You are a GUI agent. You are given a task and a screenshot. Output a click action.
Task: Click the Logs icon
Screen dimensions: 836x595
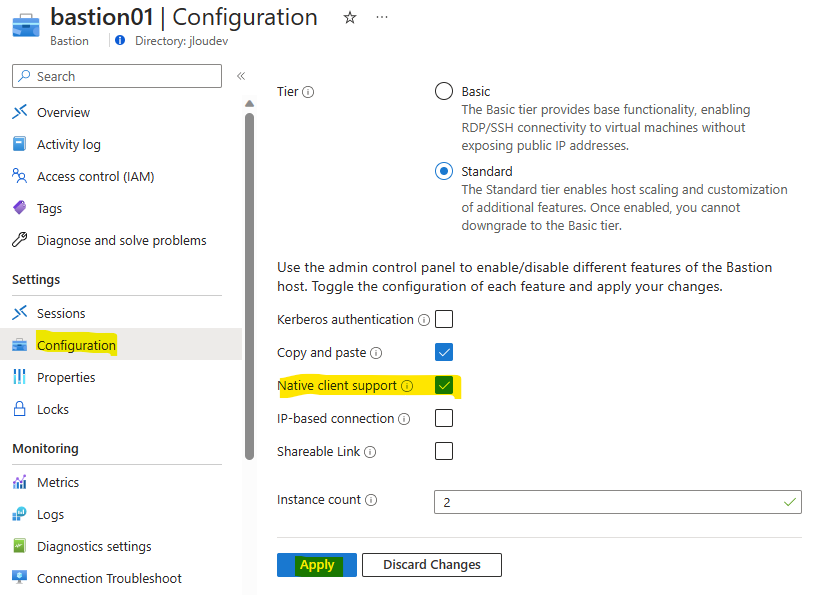coord(20,514)
